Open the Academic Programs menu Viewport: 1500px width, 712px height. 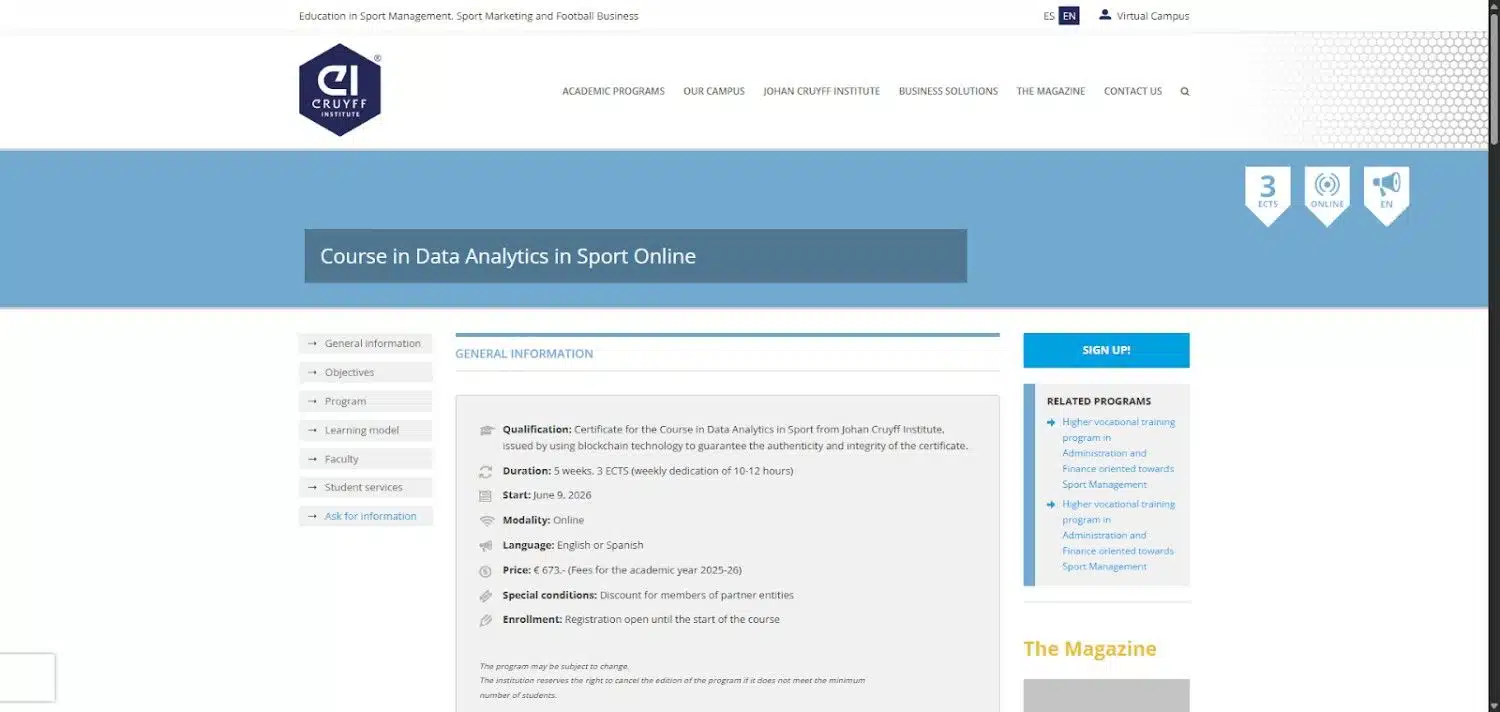click(x=613, y=91)
